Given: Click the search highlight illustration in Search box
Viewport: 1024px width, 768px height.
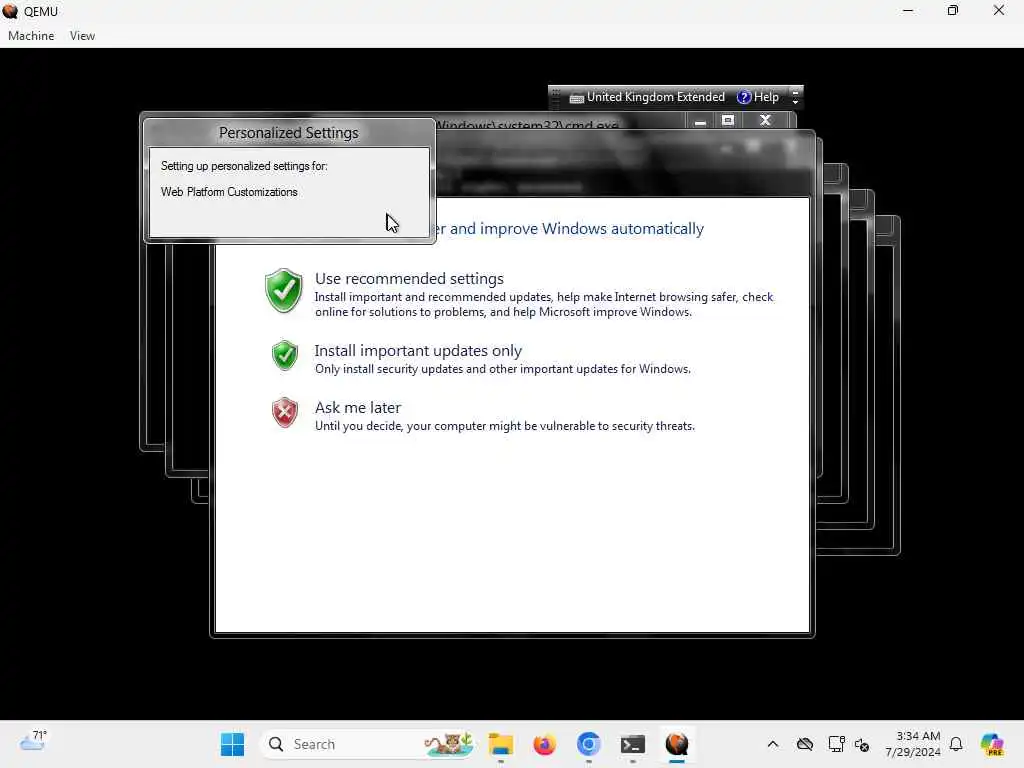Looking at the screenshot, I should pos(449,744).
